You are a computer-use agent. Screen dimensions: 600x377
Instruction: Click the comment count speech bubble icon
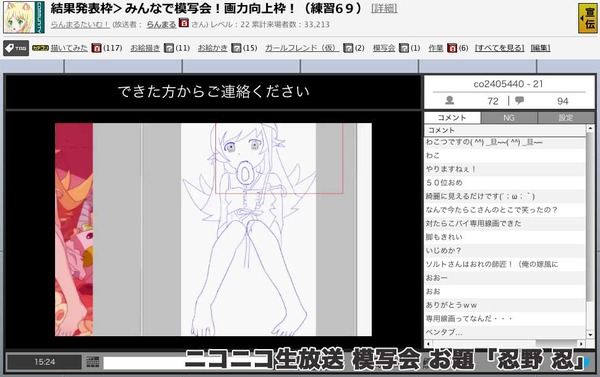click(x=519, y=101)
